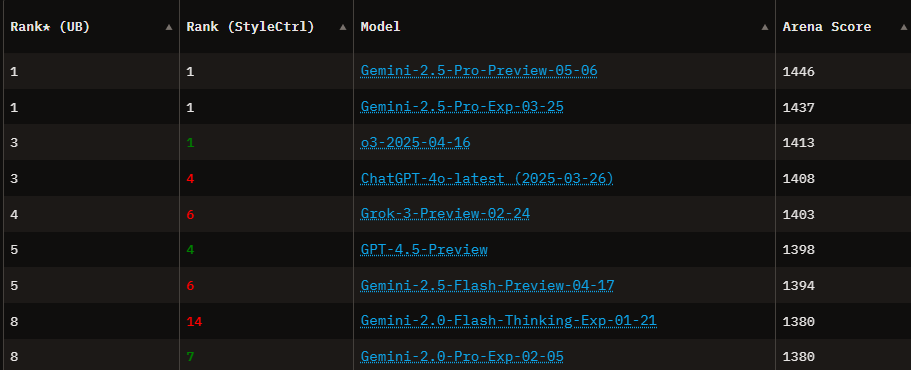Sort by Rank (UB) arrow icon
Viewport: 911px width, 370px height.
pyautogui.click(x=168, y=27)
